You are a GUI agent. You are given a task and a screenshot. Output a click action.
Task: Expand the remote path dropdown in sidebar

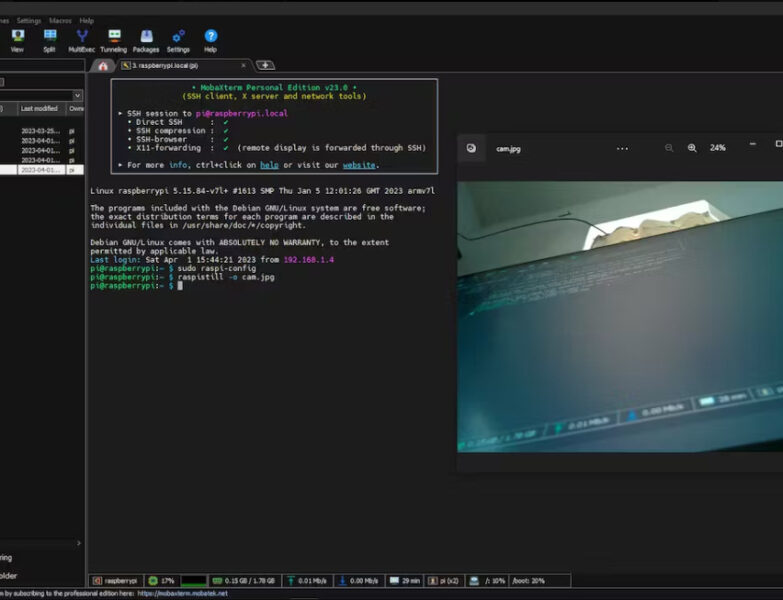click(x=78, y=95)
